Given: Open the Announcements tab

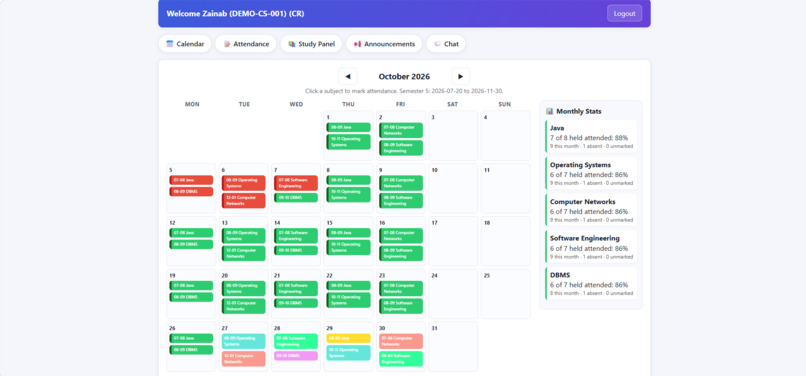Looking at the screenshot, I should click(384, 44).
